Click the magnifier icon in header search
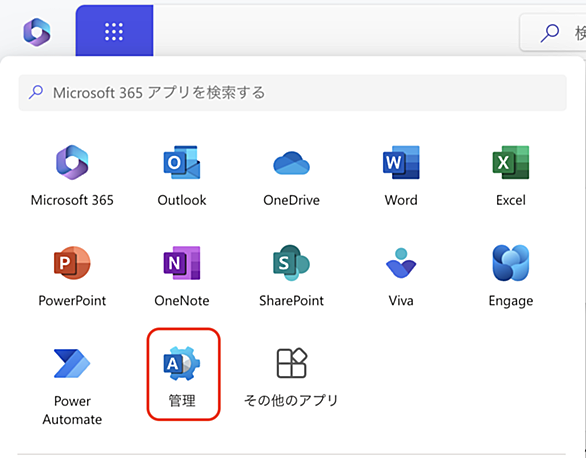Image resolution: width=586 pixels, height=458 pixels. click(x=550, y=33)
